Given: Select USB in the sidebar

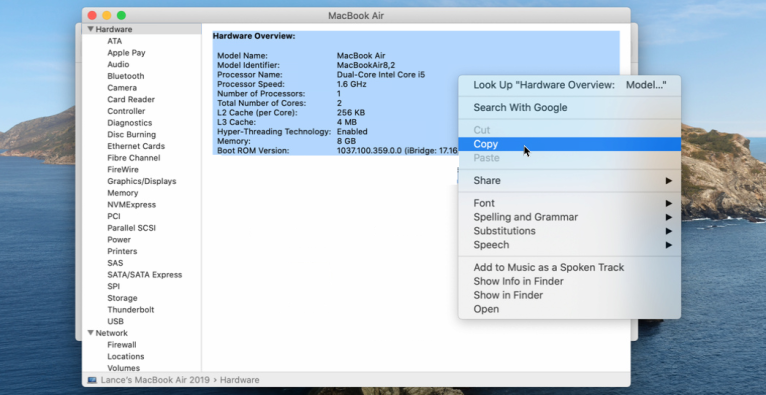Looking at the screenshot, I should pos(115,322).
